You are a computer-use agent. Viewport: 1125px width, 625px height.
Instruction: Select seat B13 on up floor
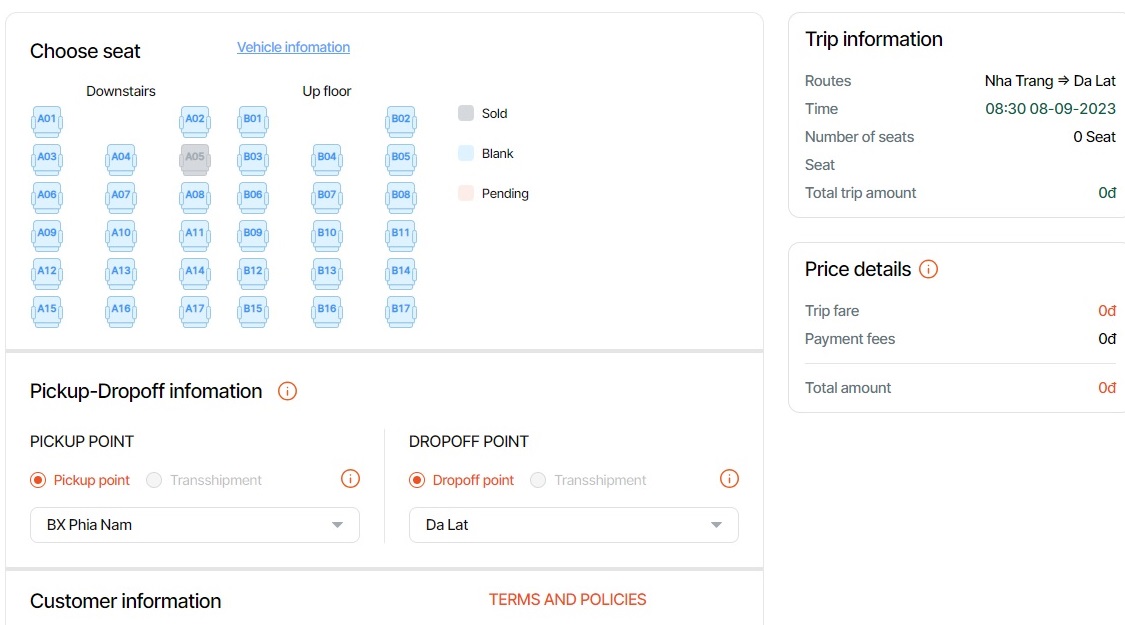coord(327,273)
